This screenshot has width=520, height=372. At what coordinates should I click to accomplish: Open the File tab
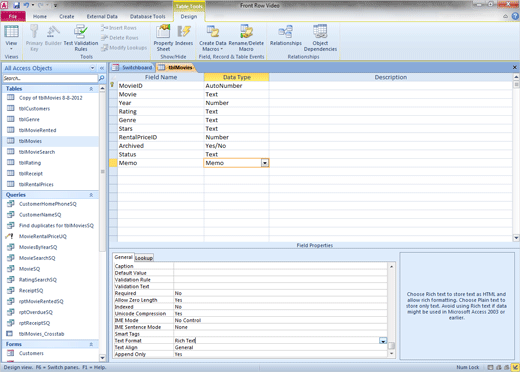[x=13, y=16]
